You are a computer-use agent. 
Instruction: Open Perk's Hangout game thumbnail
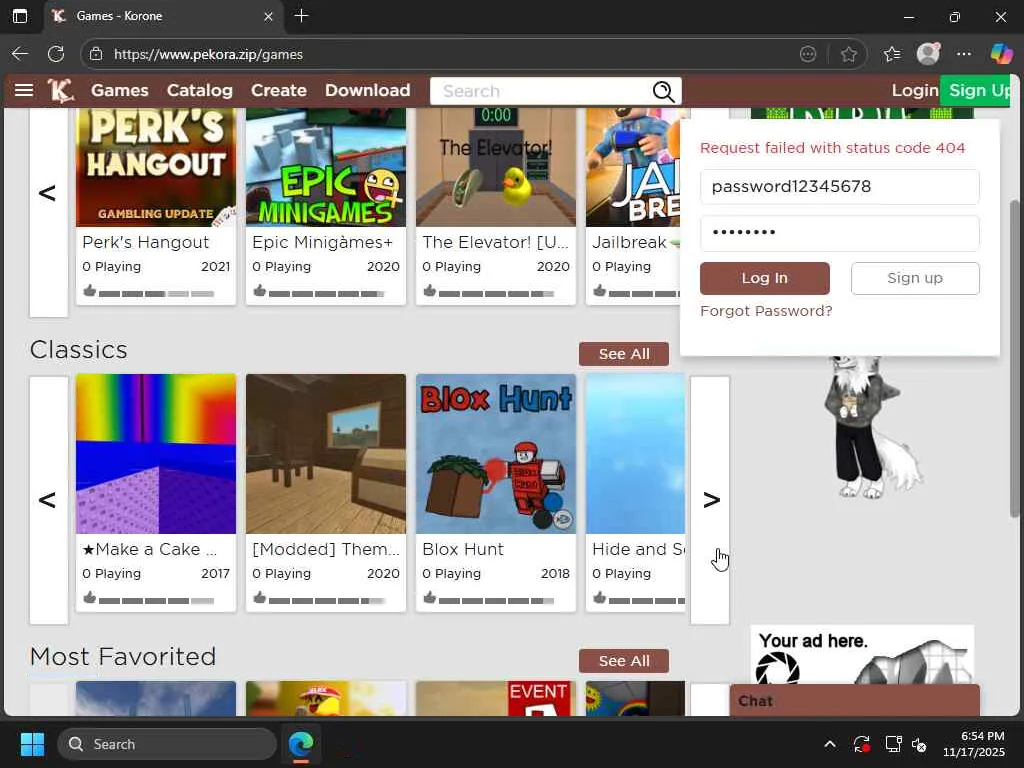(156, 167)
